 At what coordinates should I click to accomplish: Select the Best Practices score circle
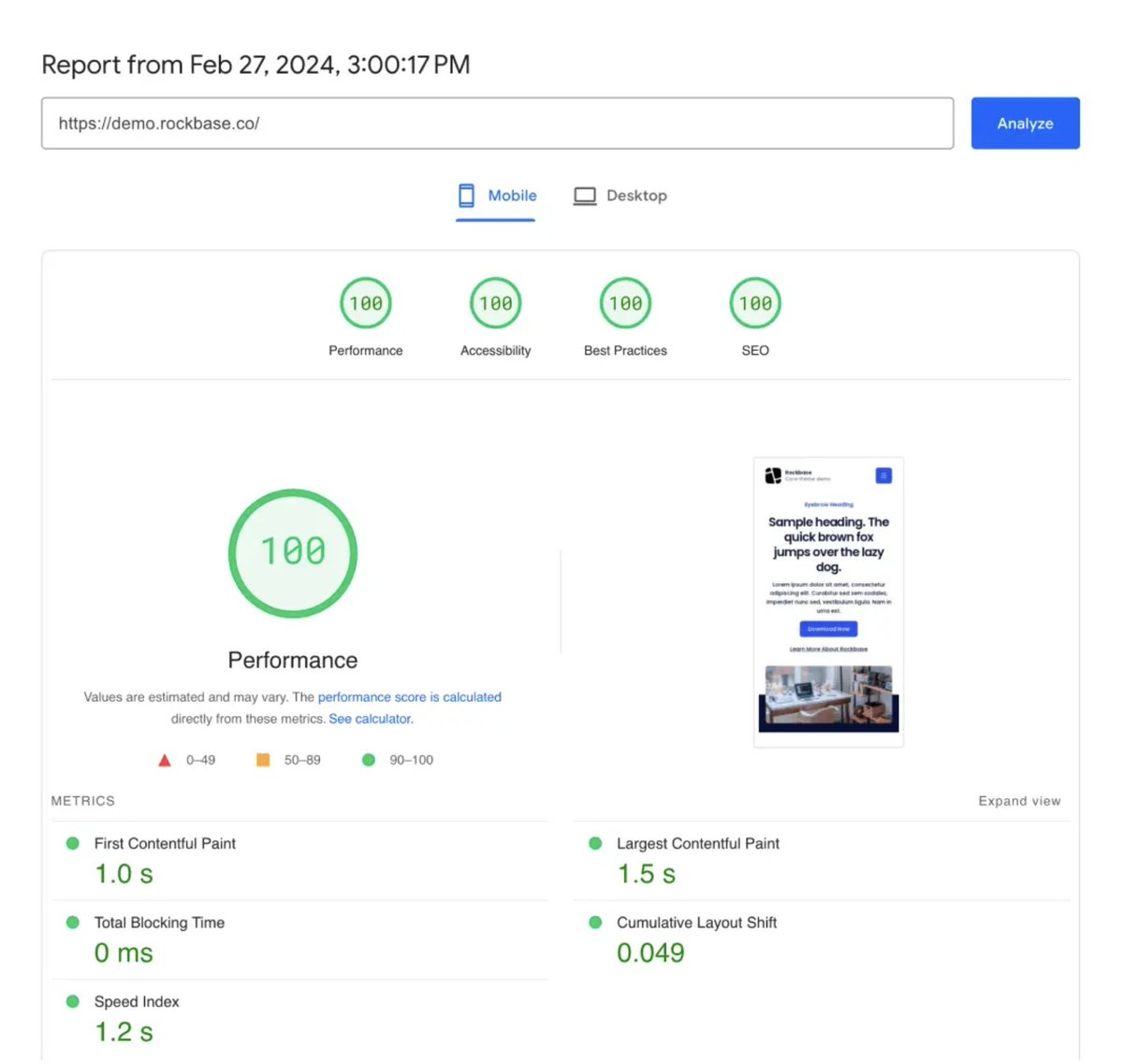point(624,302)
